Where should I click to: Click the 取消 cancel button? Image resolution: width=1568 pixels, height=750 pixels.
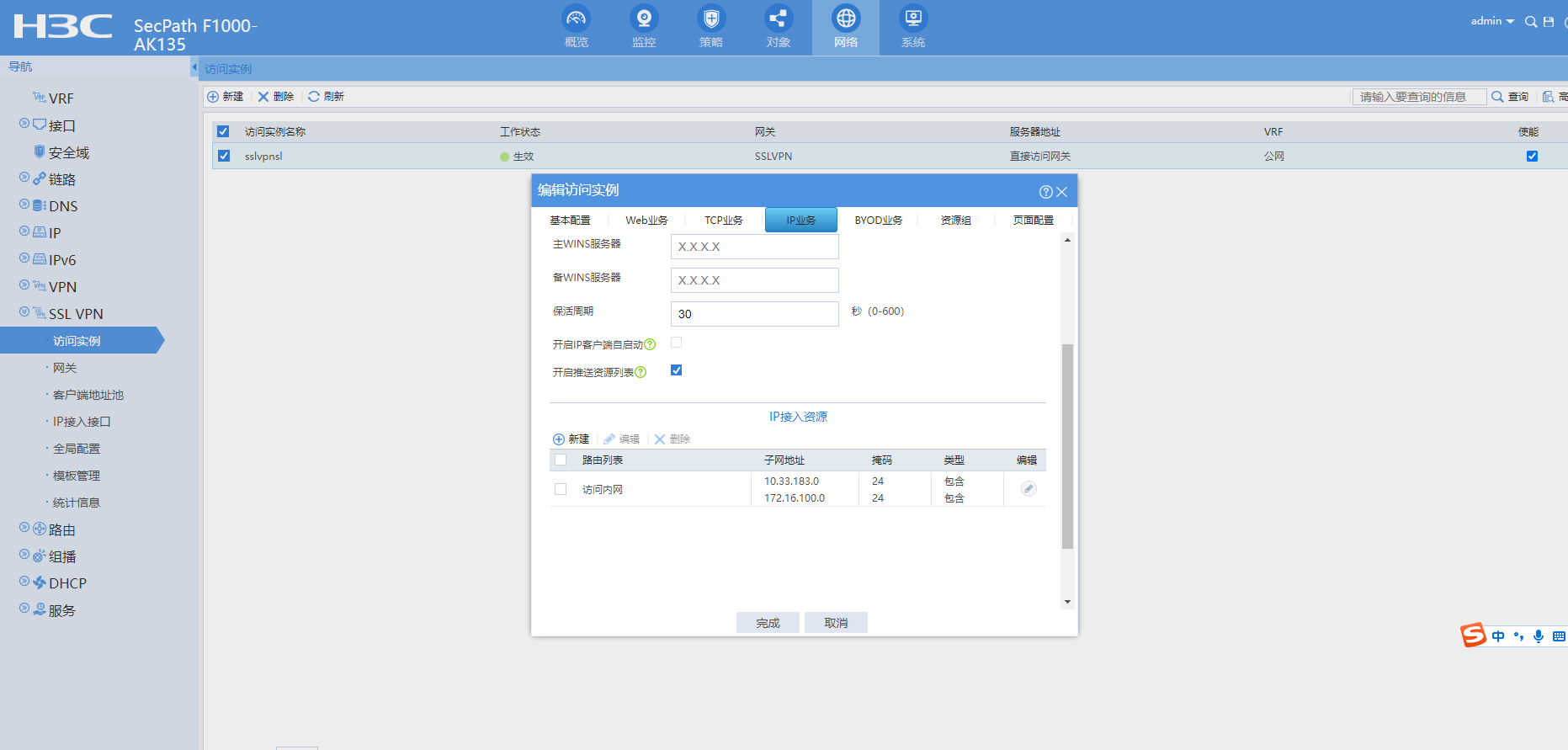point(836,623)
